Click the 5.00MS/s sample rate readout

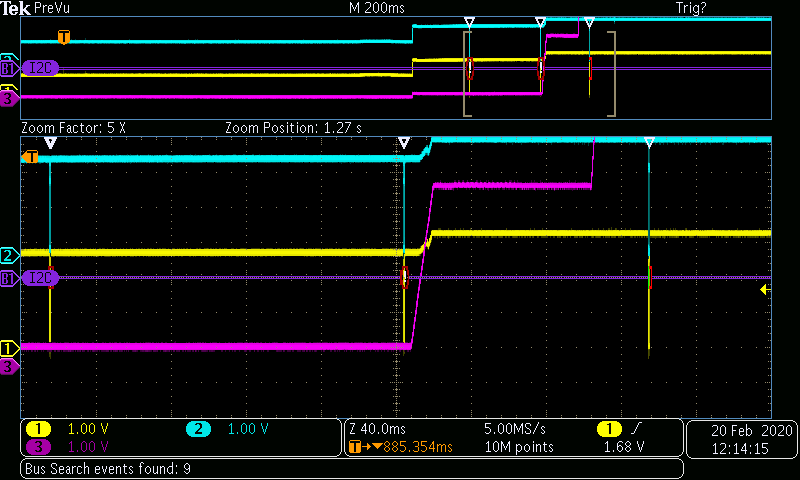click(x=515, y=429)
